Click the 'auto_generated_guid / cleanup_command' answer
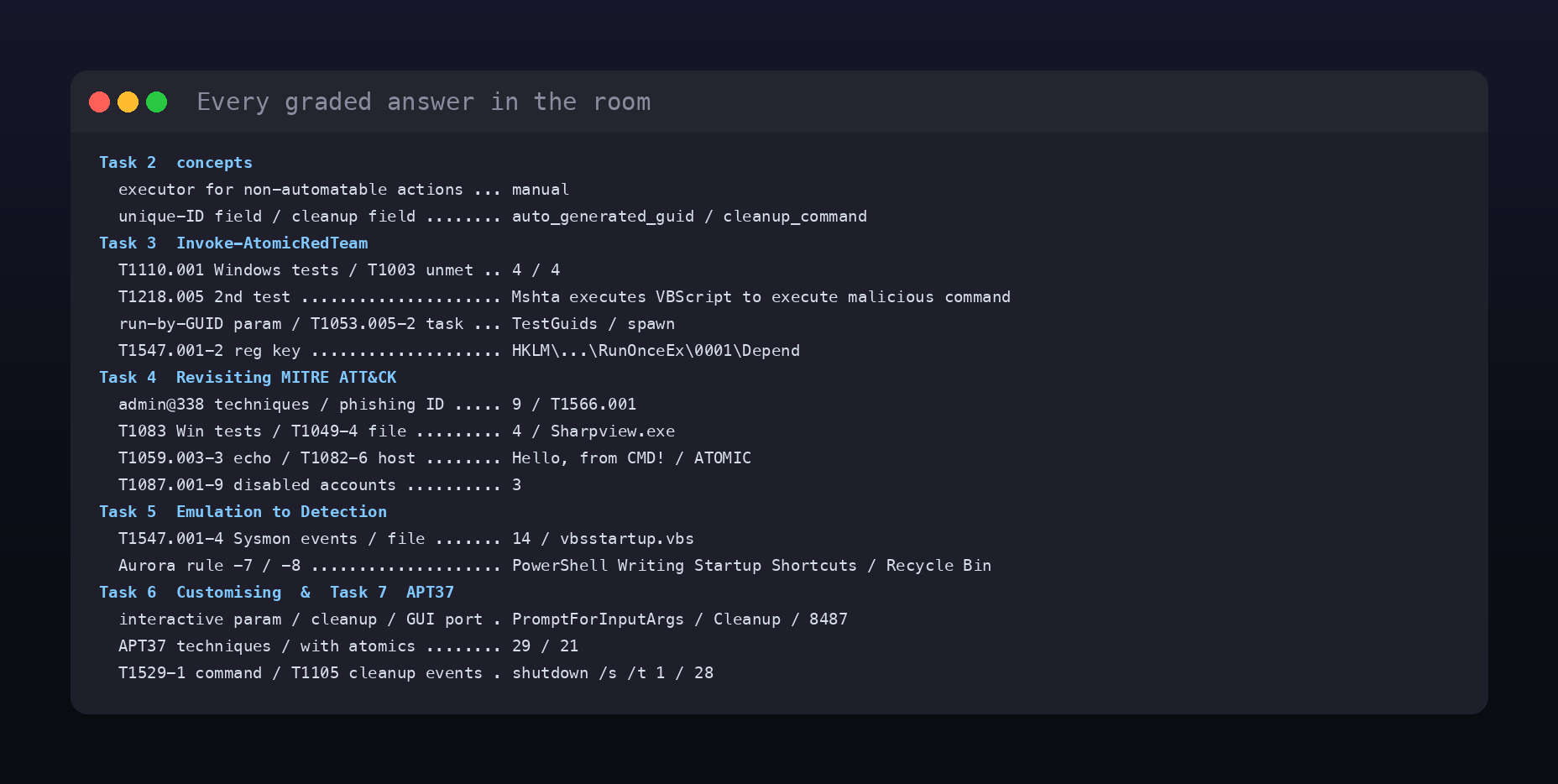Screen dimensions: 1558x784 689,216
